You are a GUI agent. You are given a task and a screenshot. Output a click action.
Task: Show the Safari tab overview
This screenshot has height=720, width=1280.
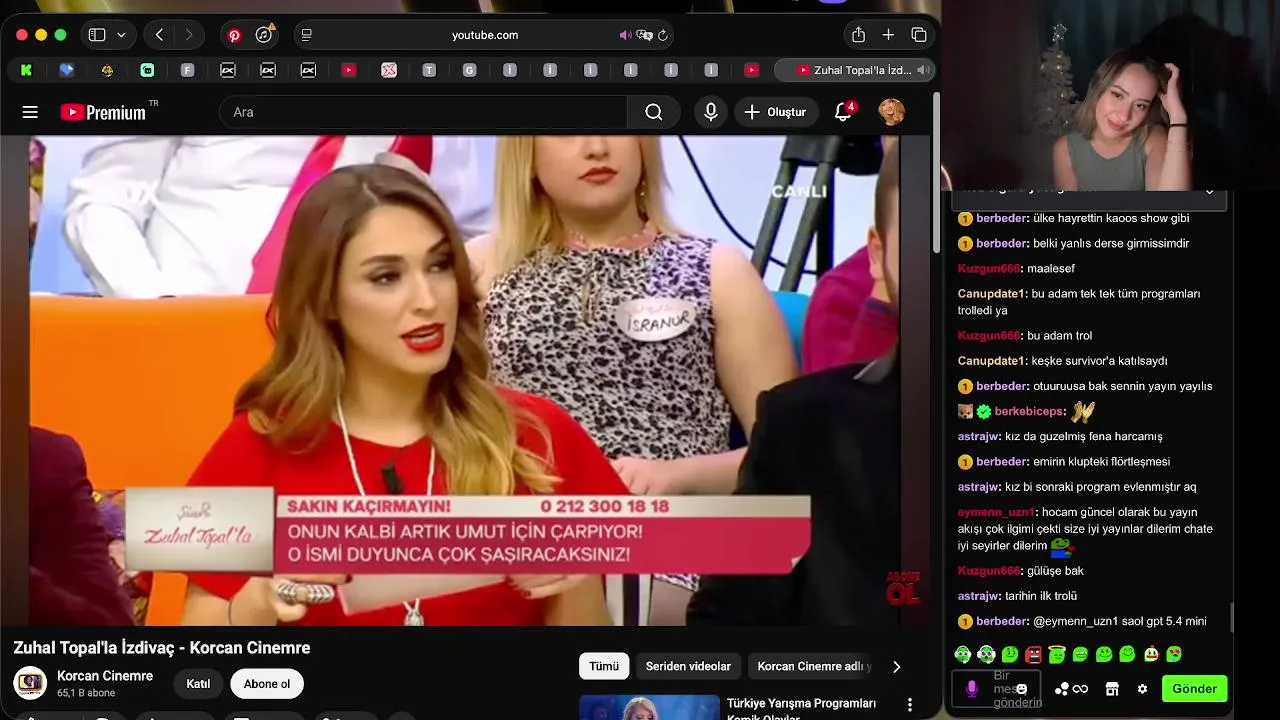click(x=919, y=35)
